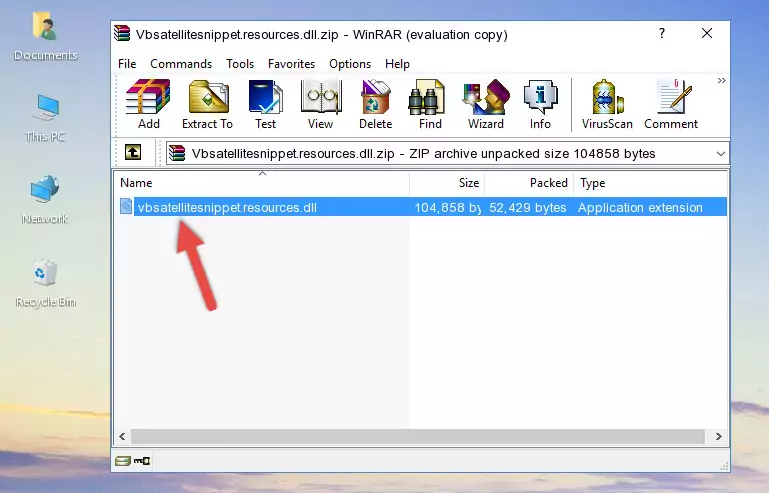Click the horizontal scrollbar right arrow
769x493 pixels.
718,436
